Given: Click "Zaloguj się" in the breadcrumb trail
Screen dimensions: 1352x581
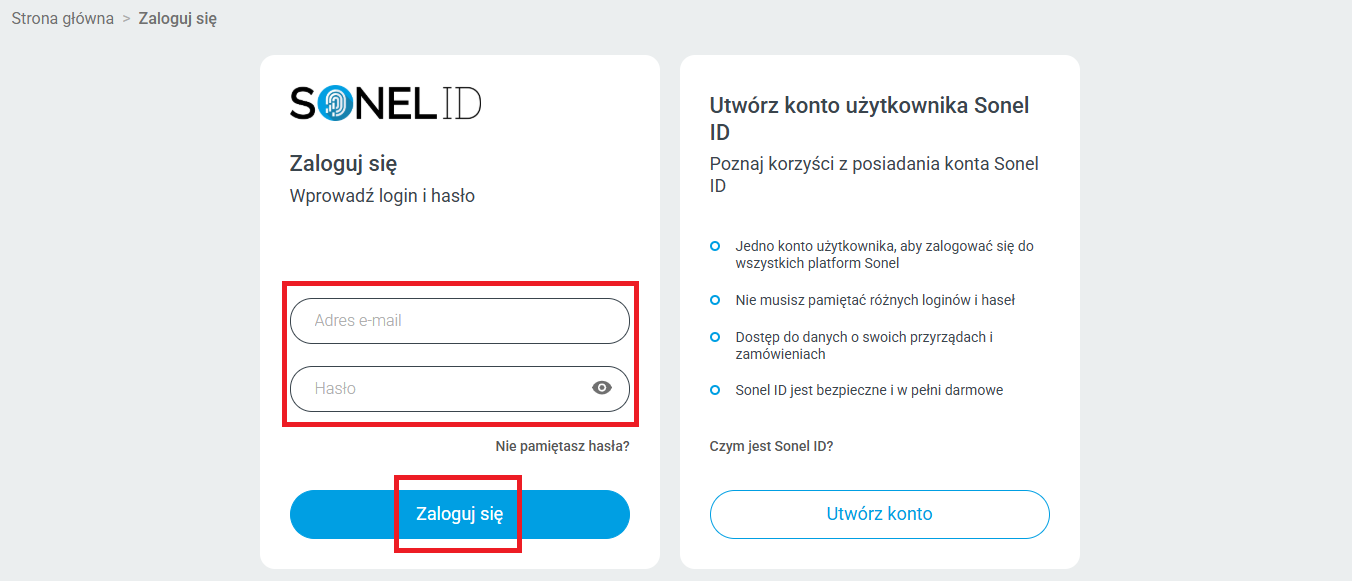Looking at the screenshot, I should (178, 19).
